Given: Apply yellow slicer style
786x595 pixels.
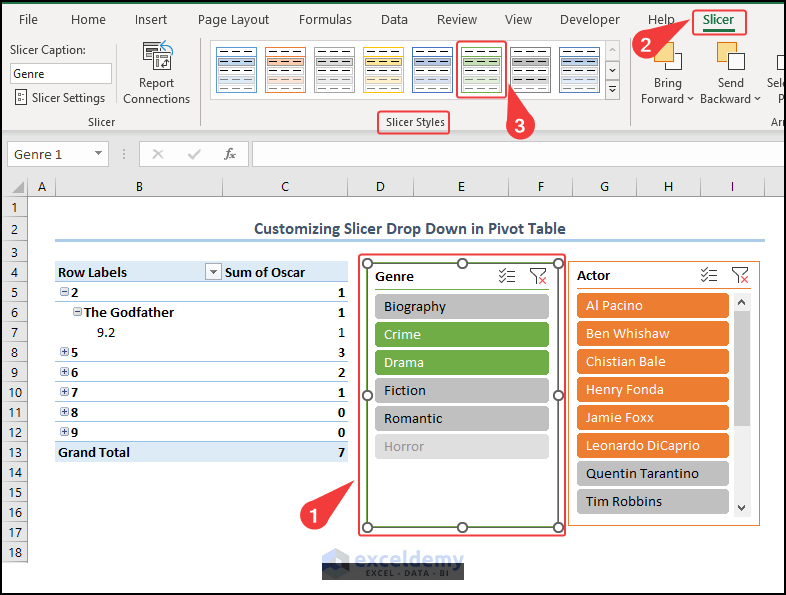Looking at the screenshot, I should (383, 70).
